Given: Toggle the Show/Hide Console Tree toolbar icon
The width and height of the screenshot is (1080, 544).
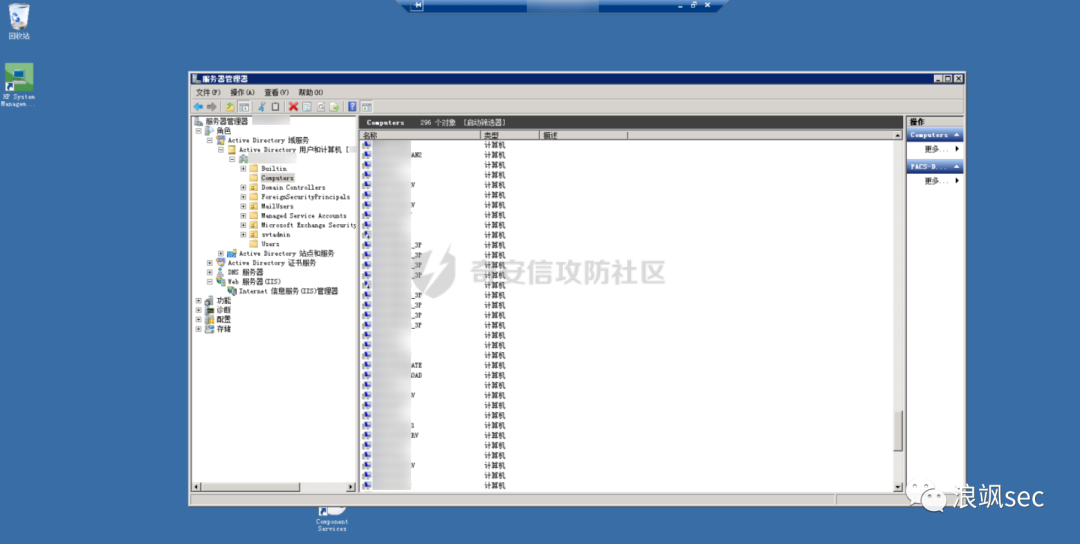Looking at the screenshot, I should point(244,107).
